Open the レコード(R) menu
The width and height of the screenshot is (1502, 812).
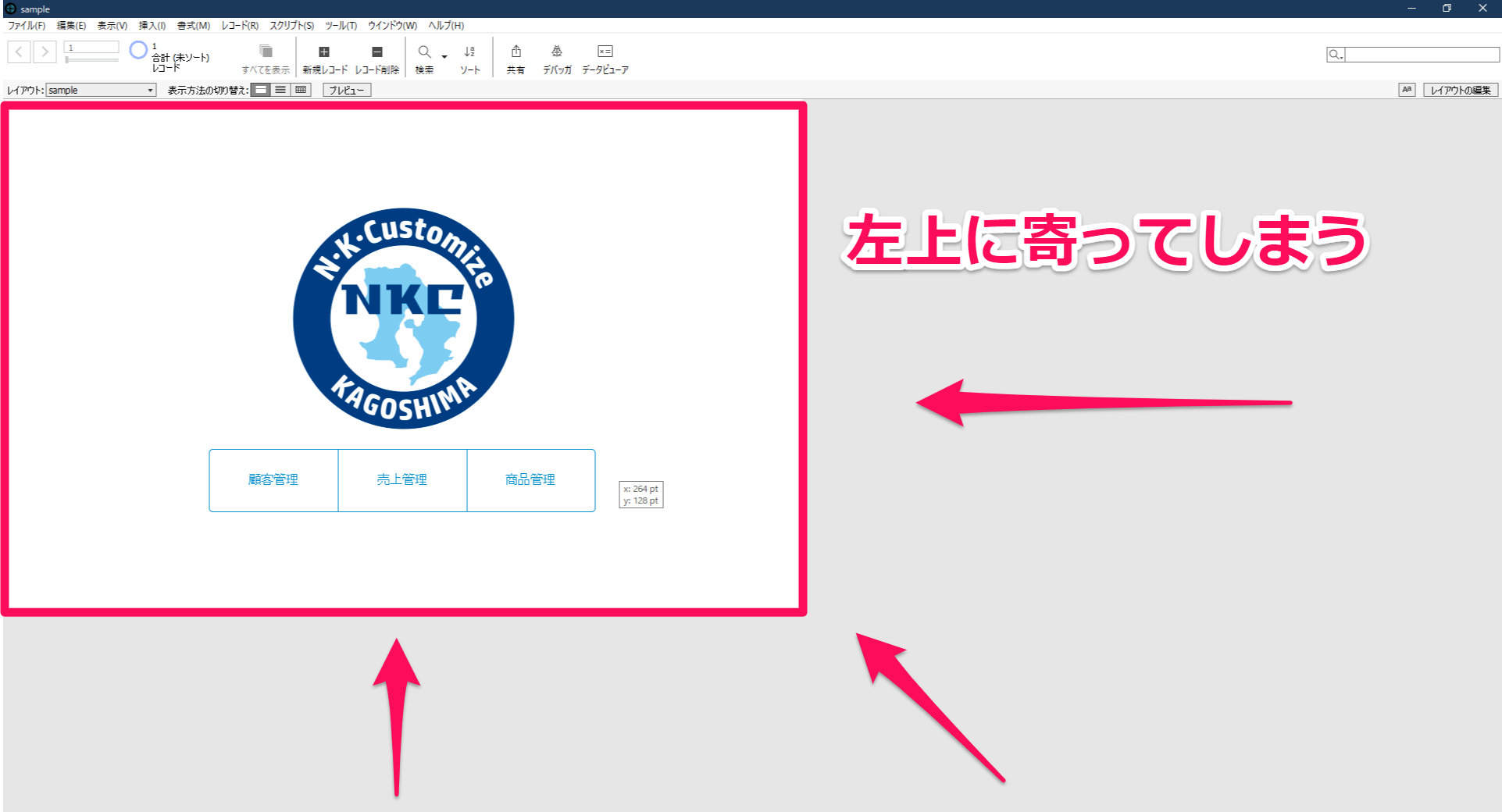pos(240,26)
